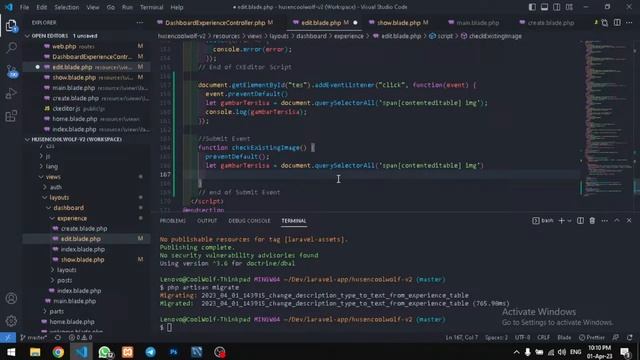This screenshot has height=360, width=640.
Task: Switch to the Output panel tab
Action: [207, 221]
